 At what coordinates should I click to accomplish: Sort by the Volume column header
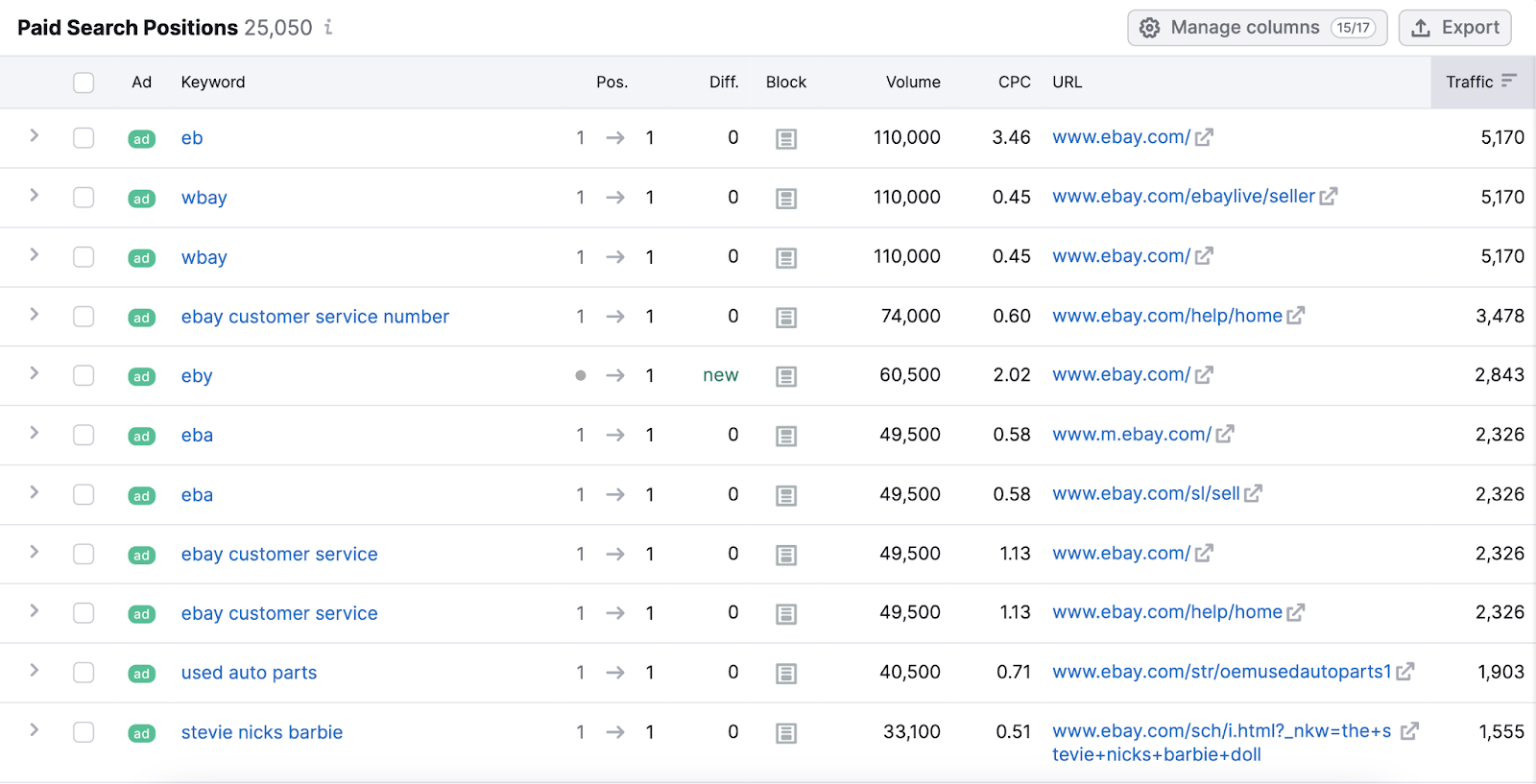(x=913, y=83)
